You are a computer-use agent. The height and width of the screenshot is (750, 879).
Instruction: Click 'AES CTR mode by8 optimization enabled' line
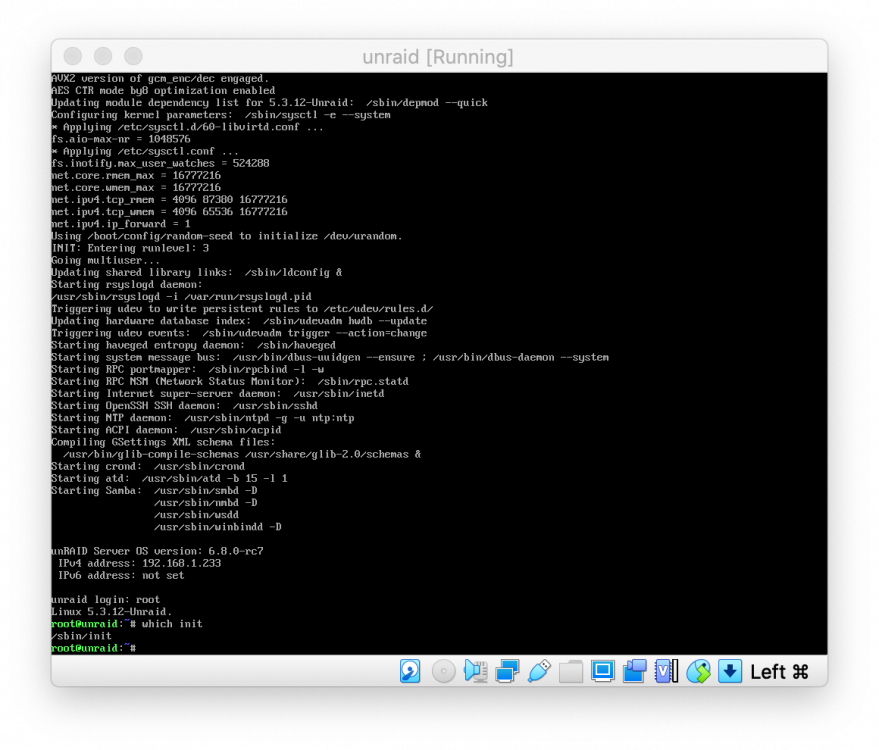pos(163,90)
